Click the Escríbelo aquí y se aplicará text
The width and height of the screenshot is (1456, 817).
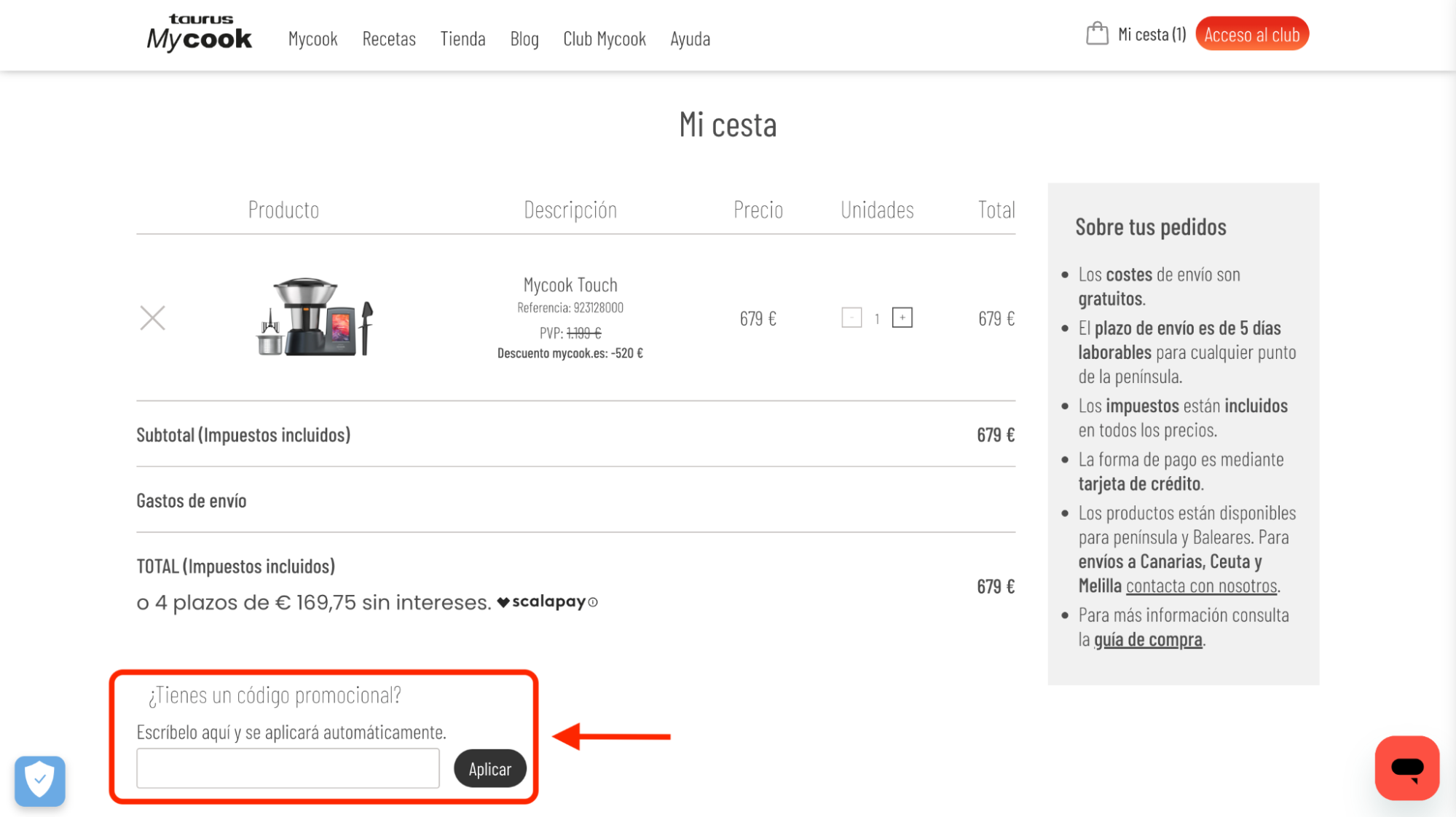(291, 732)
